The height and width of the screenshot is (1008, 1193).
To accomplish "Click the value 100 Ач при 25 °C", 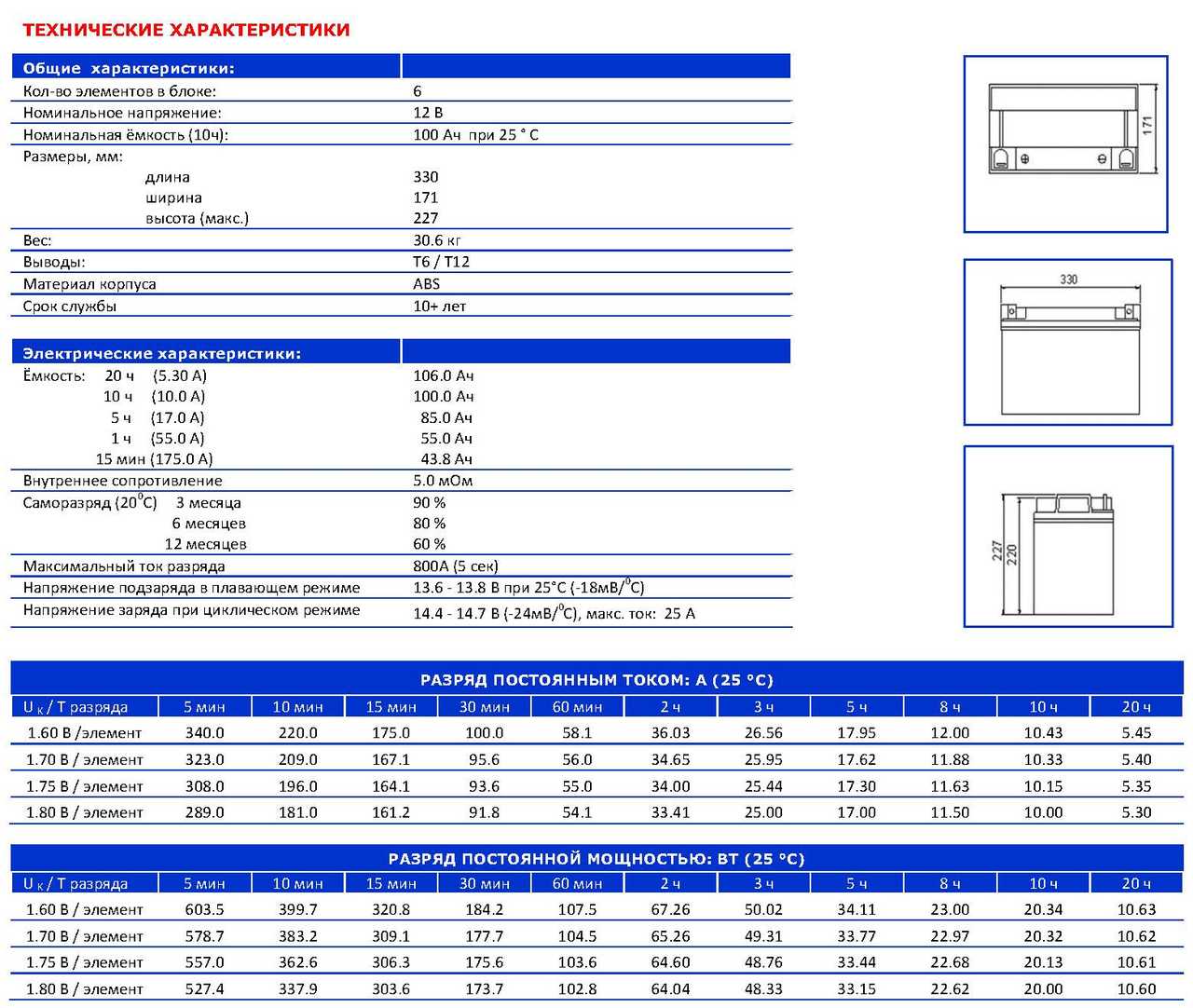I will 475,135.
